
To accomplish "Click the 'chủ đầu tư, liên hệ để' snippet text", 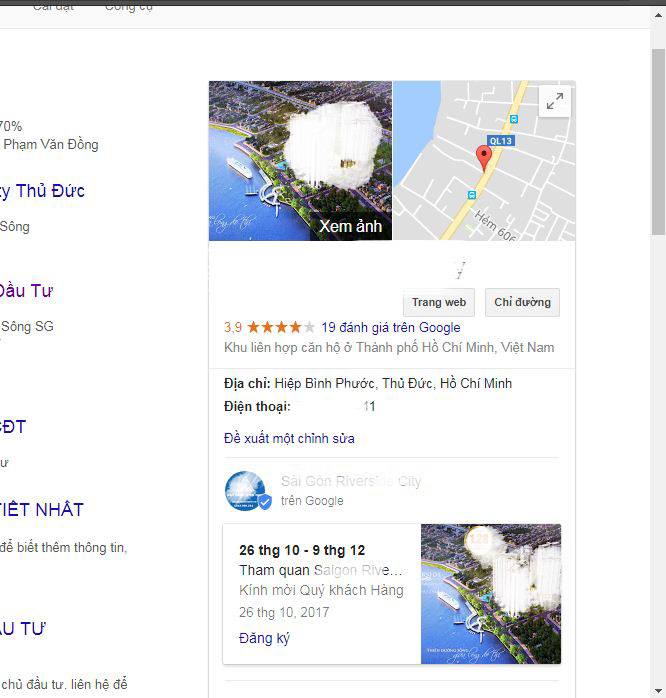I will click(x=65, y=684).
